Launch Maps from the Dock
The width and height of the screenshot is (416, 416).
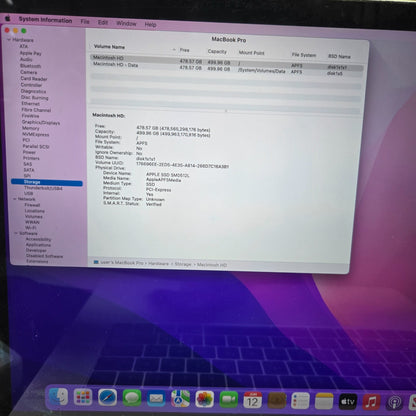coord(180,399)
